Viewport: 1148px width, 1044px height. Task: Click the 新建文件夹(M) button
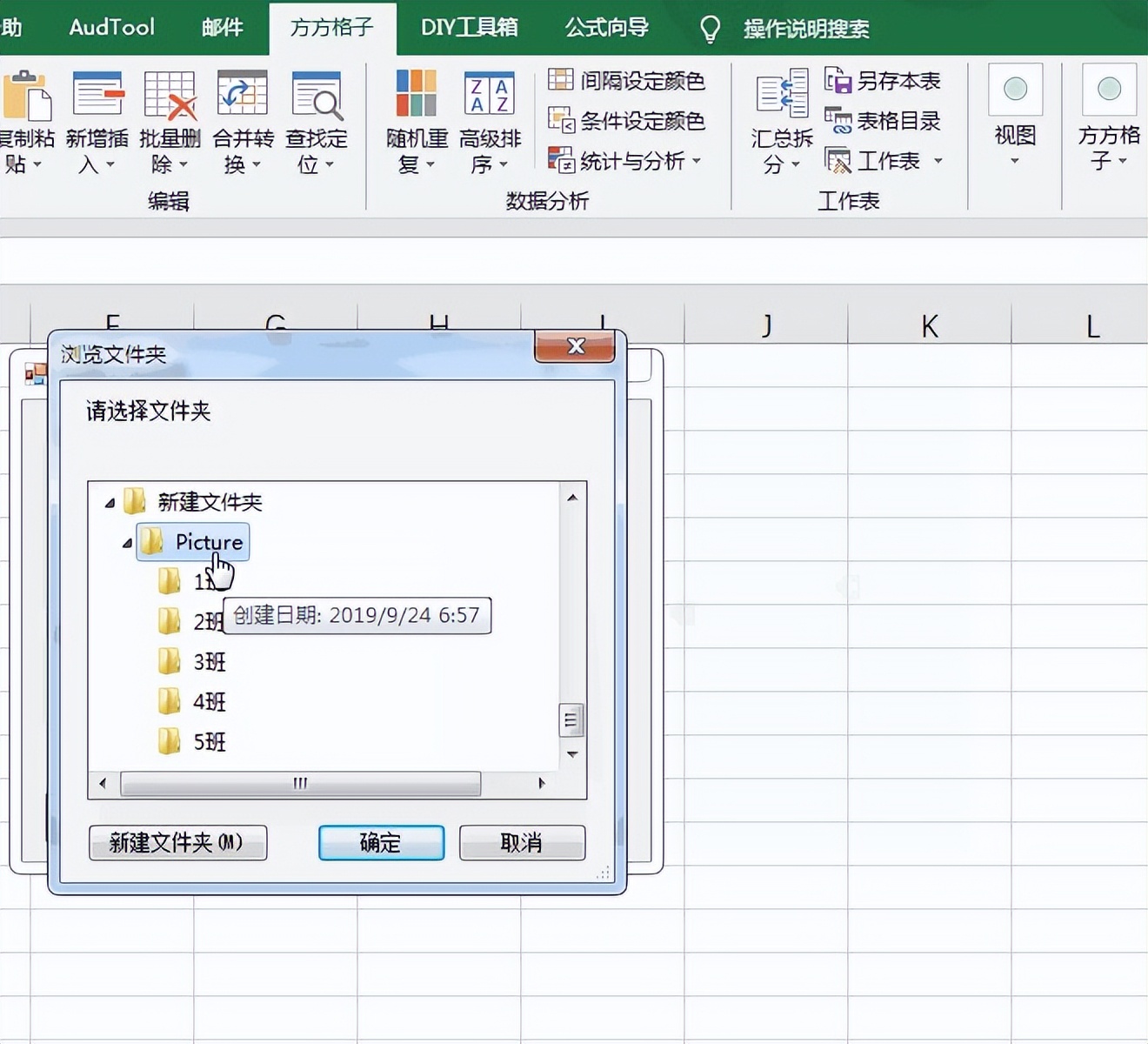[x=177, y=842]
